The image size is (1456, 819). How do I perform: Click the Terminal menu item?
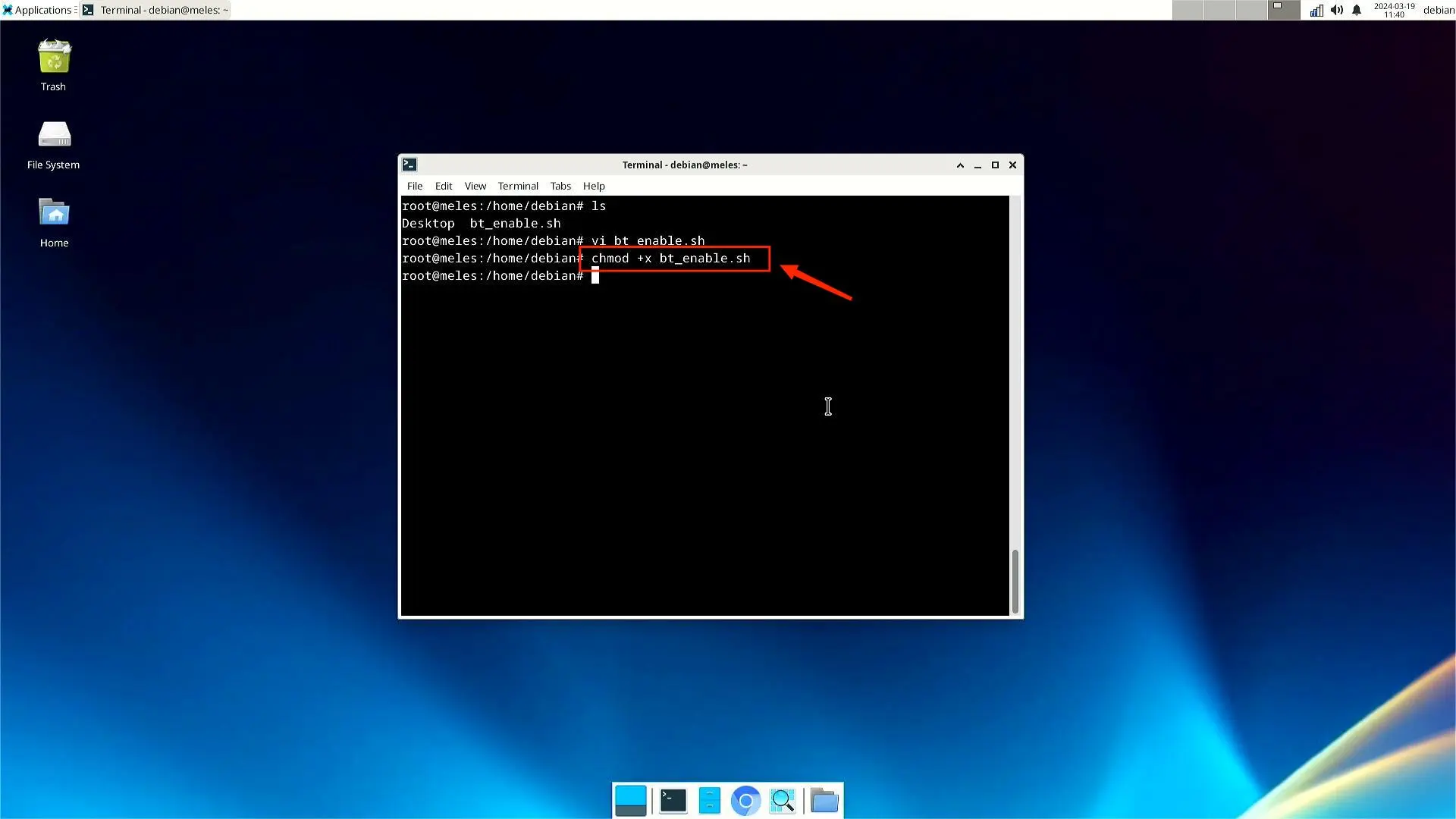(518, 185)
